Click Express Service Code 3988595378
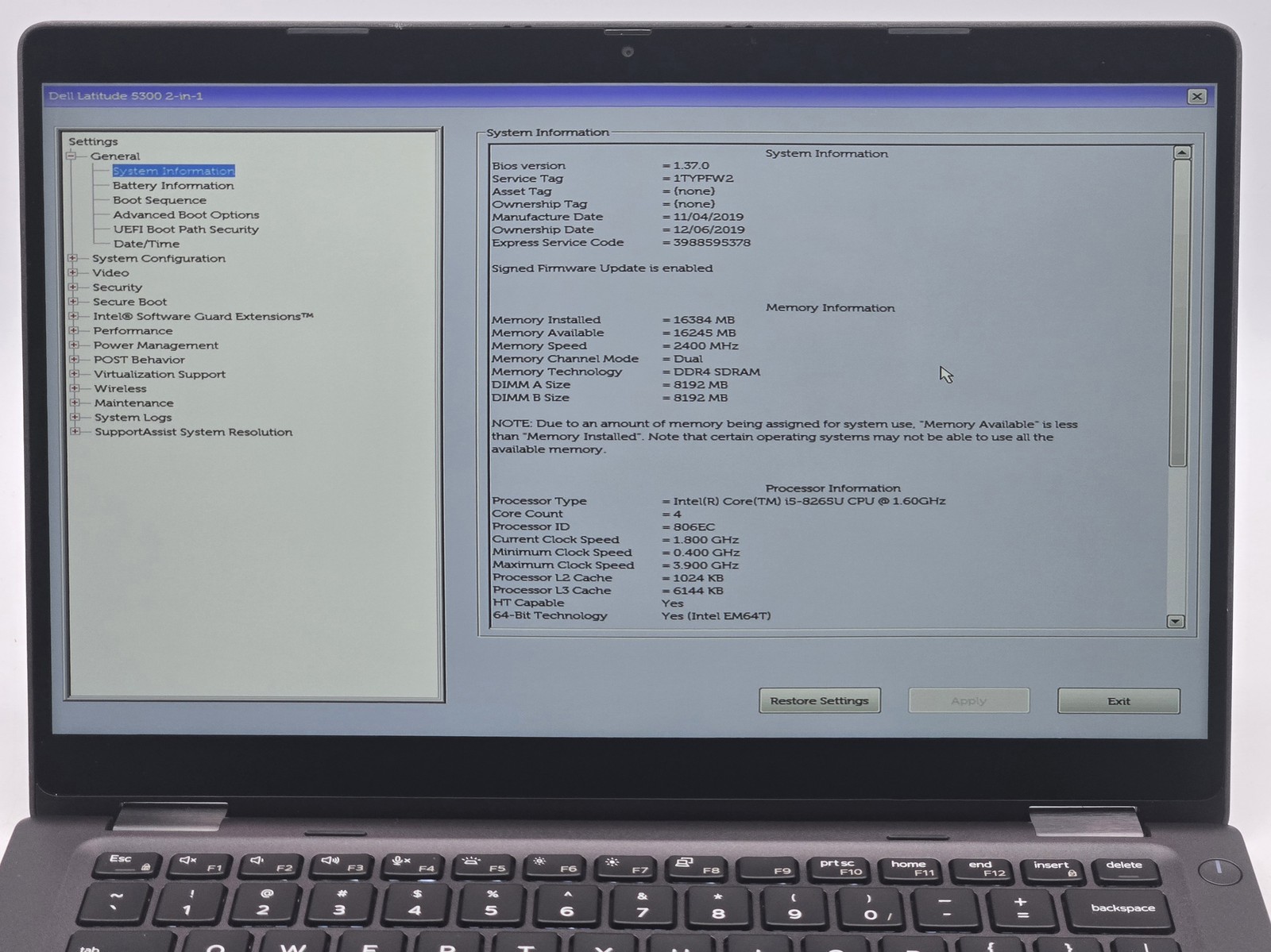This screenshot has width=1271, height=952. click(x=712, y=243)
